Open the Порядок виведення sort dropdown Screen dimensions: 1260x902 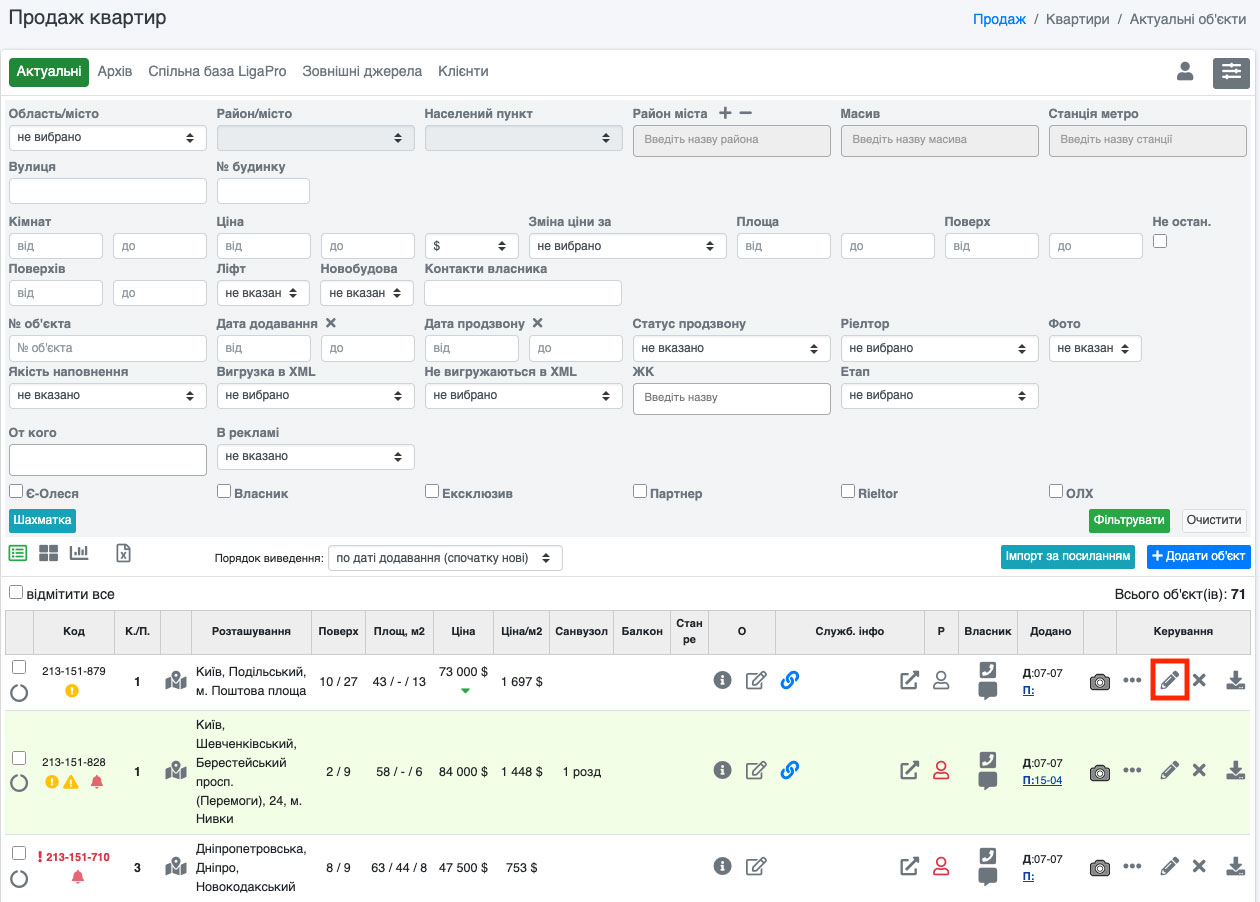(x=445, y=558)
